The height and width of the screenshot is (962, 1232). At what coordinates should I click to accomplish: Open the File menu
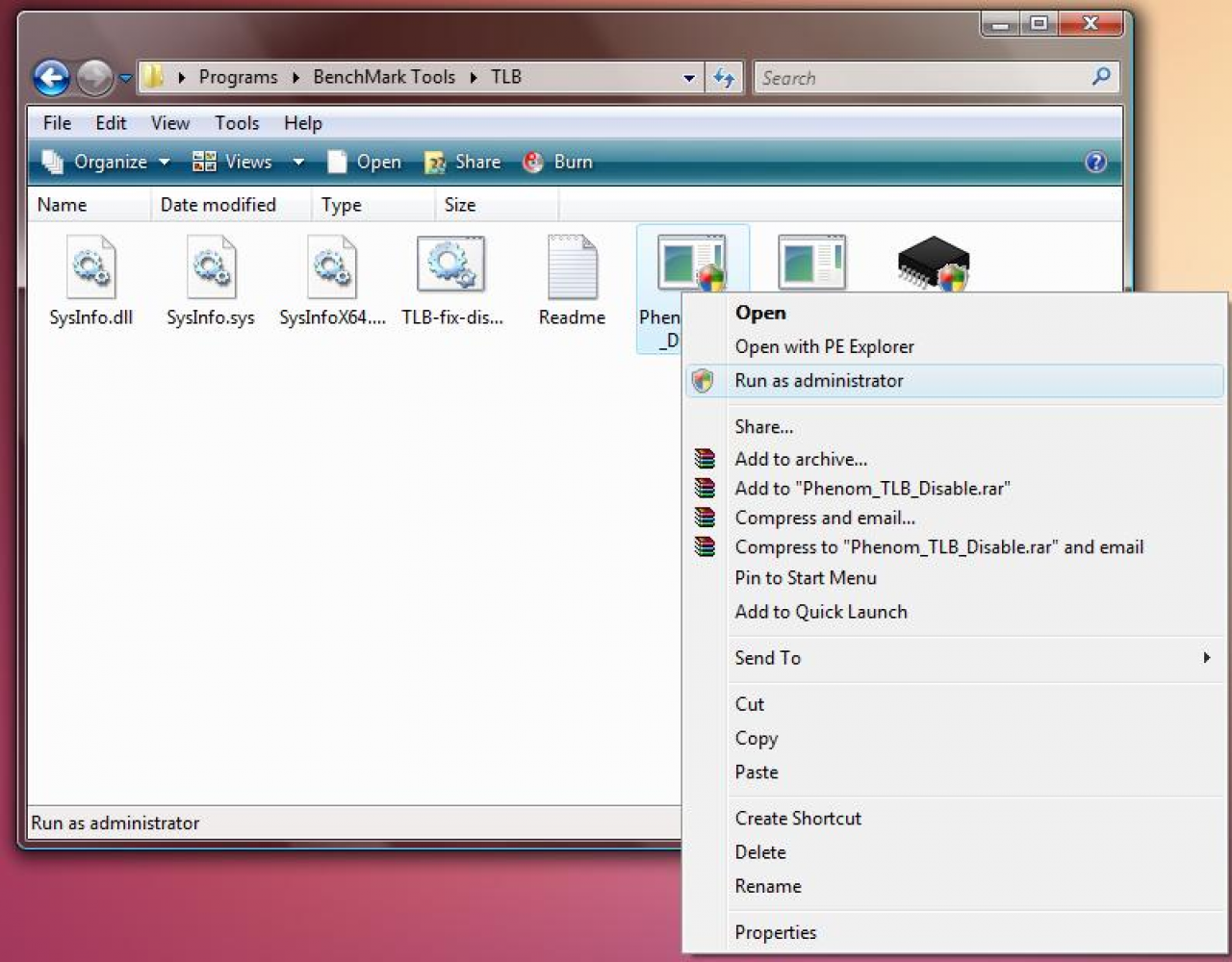57,123
